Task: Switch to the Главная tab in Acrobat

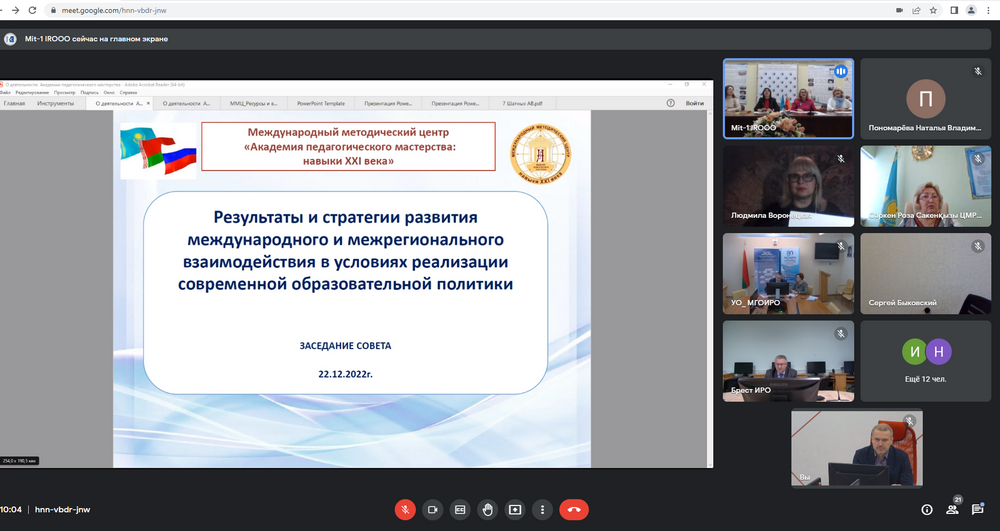Action: click(x=14, y=103)
